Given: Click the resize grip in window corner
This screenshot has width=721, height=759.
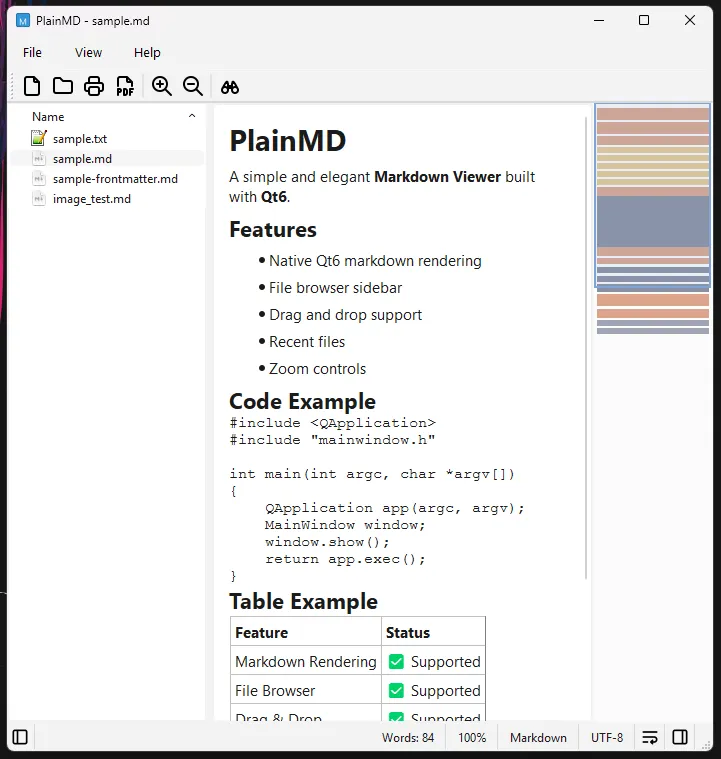Looking at the screenshot, I should click(x=706, y=745).
